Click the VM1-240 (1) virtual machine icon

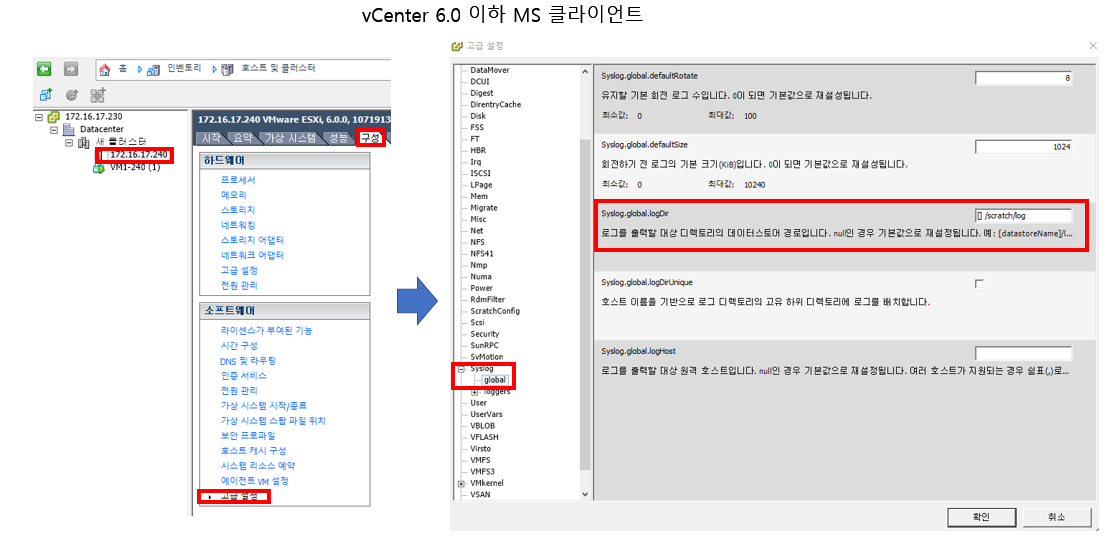click(99, 168)
